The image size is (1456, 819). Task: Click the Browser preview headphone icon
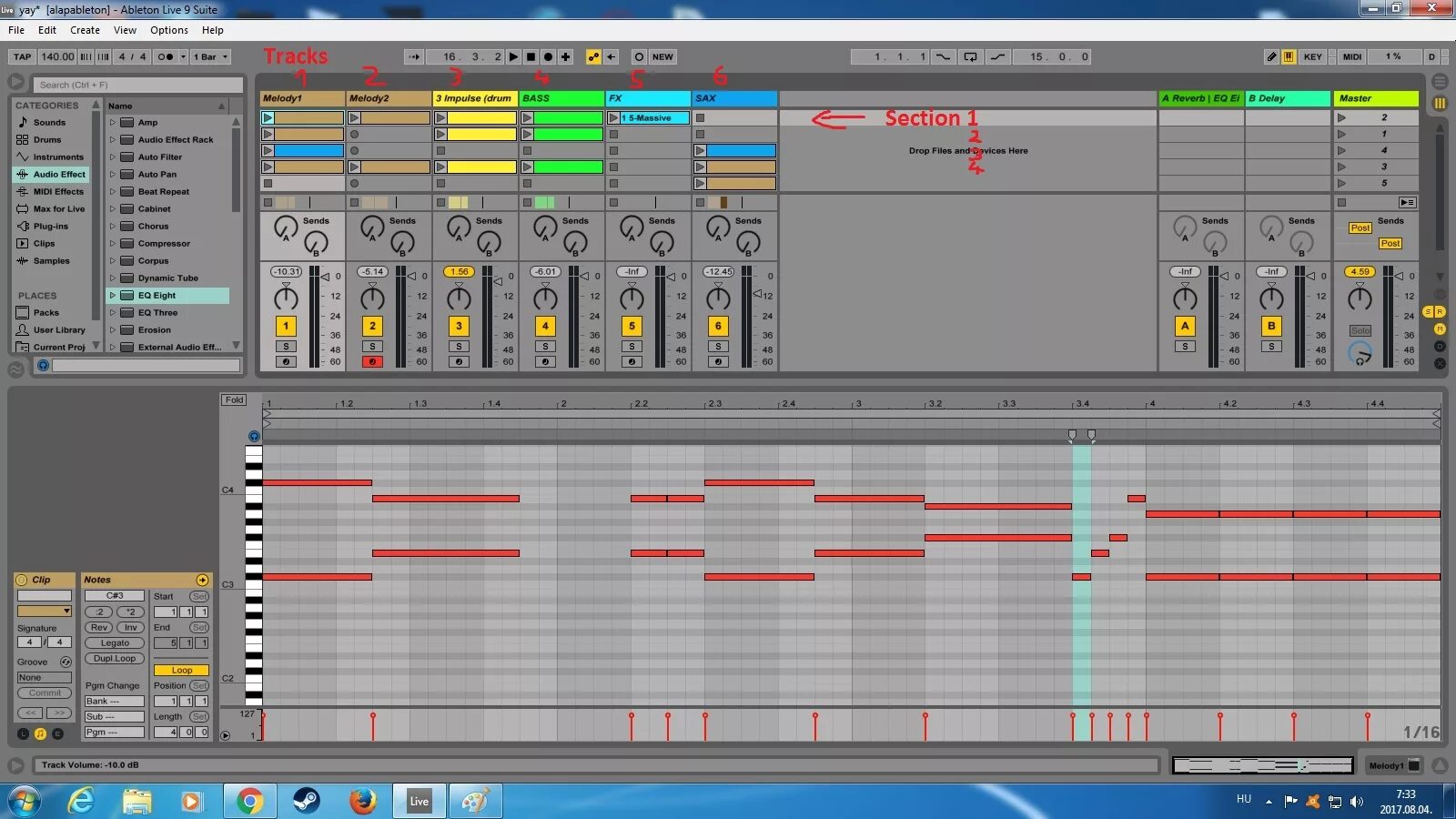click(x=43, y=365)
